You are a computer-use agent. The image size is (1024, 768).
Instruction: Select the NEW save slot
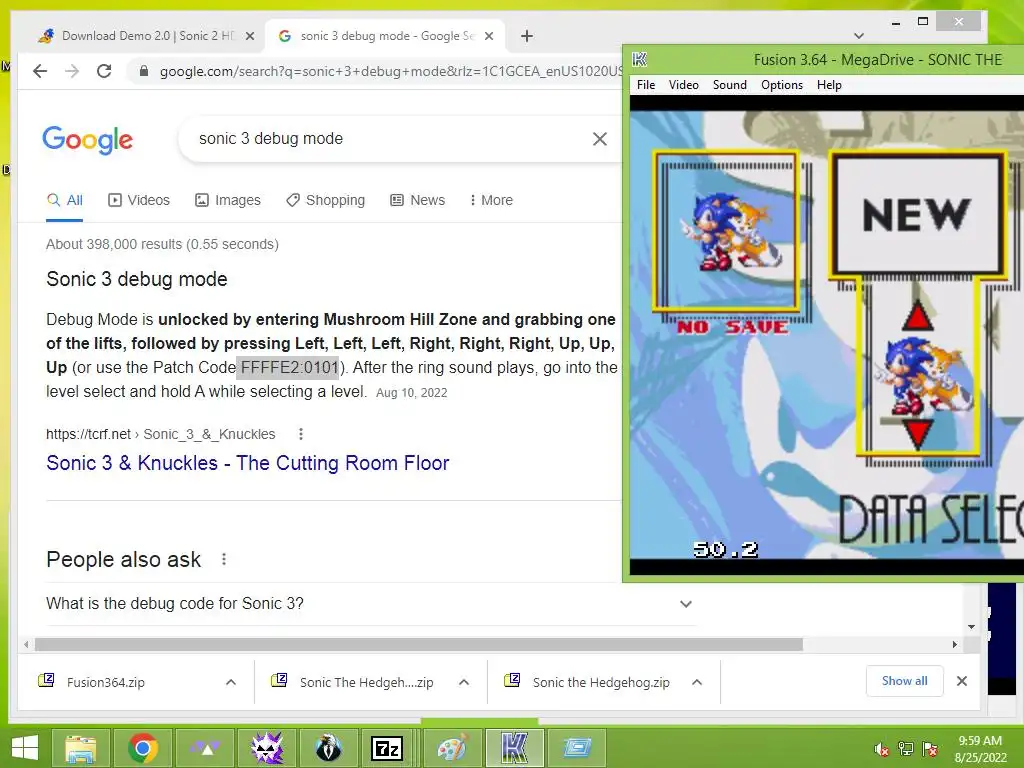point(917,214)
